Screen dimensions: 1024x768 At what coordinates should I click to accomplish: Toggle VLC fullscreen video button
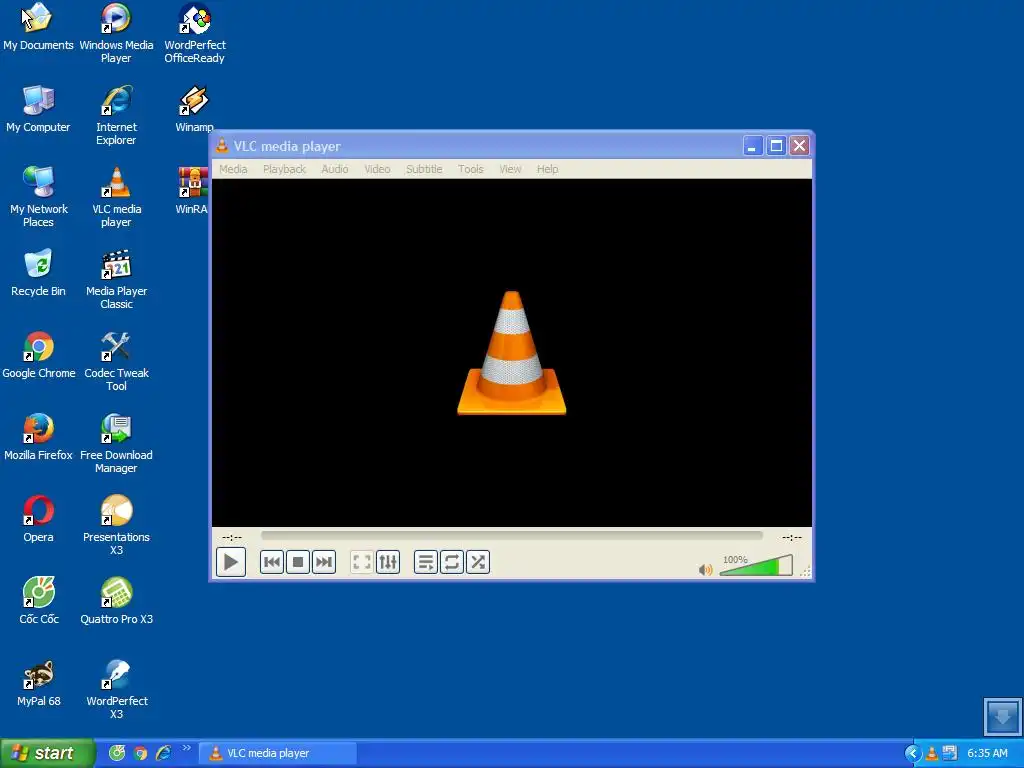pos(362,562)
